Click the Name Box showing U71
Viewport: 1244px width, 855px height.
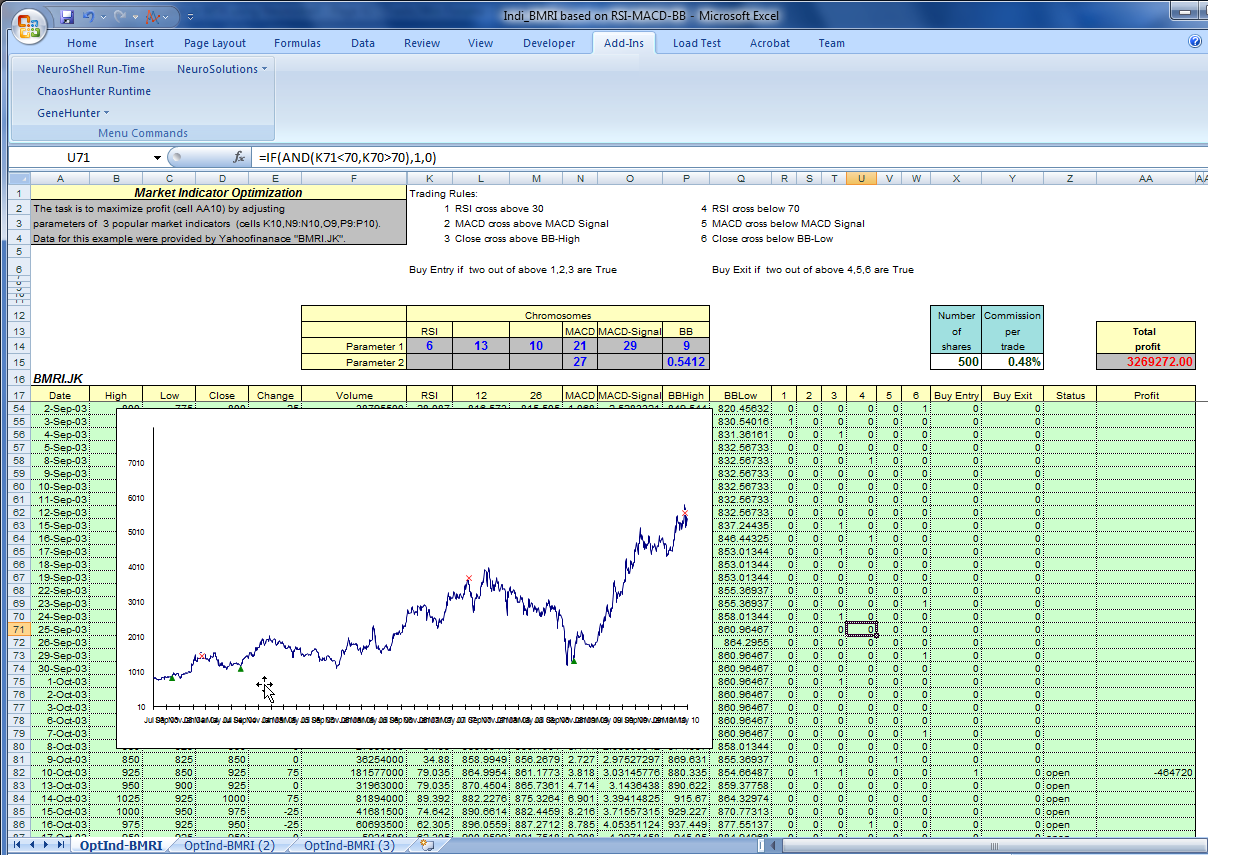tap(80, 157)
